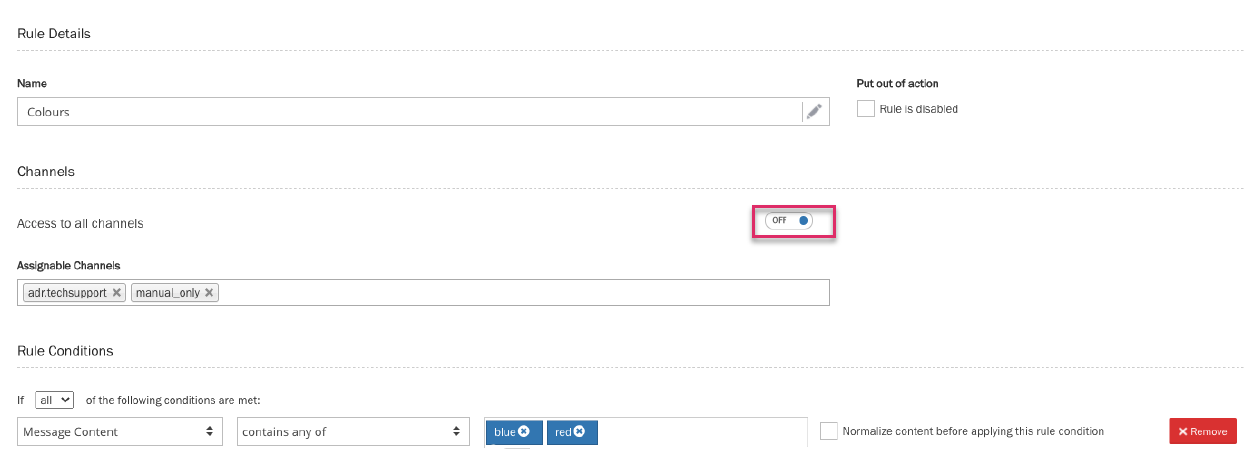Open the all/any conditions dropdown
1244x459 pixels.
point(54,399)
